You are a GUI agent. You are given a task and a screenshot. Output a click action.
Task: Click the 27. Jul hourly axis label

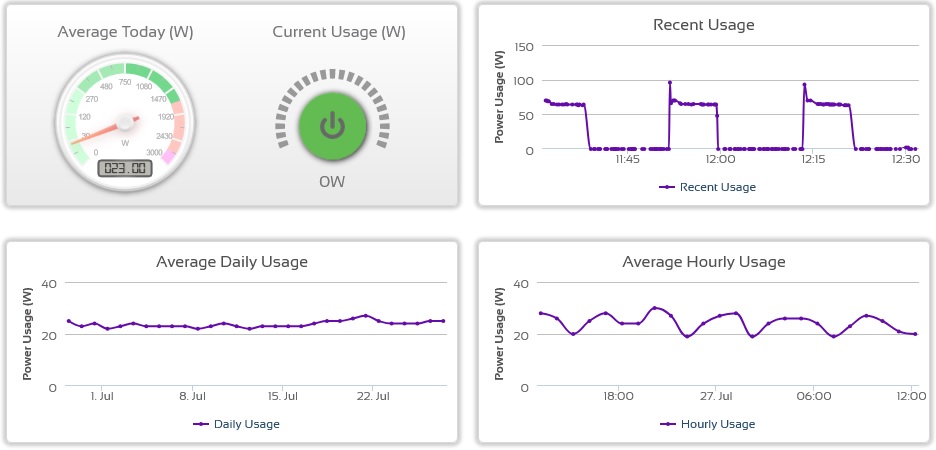716,396
